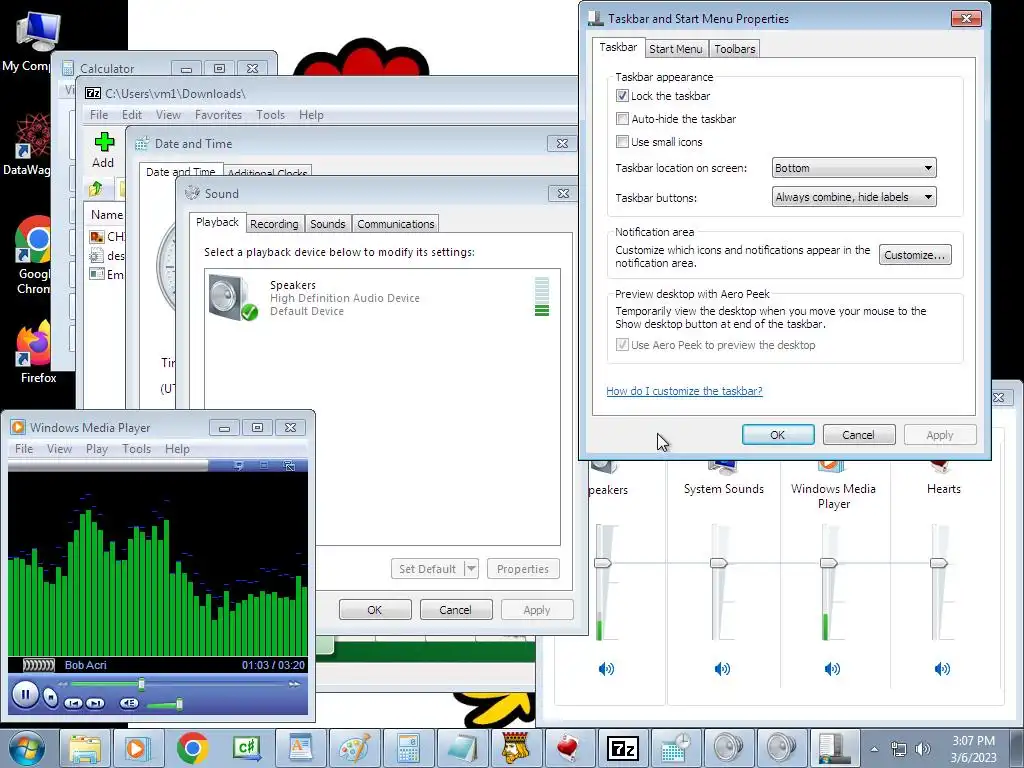
Task: Click the Media Player seek bar handle
Action: pos(141,684)
